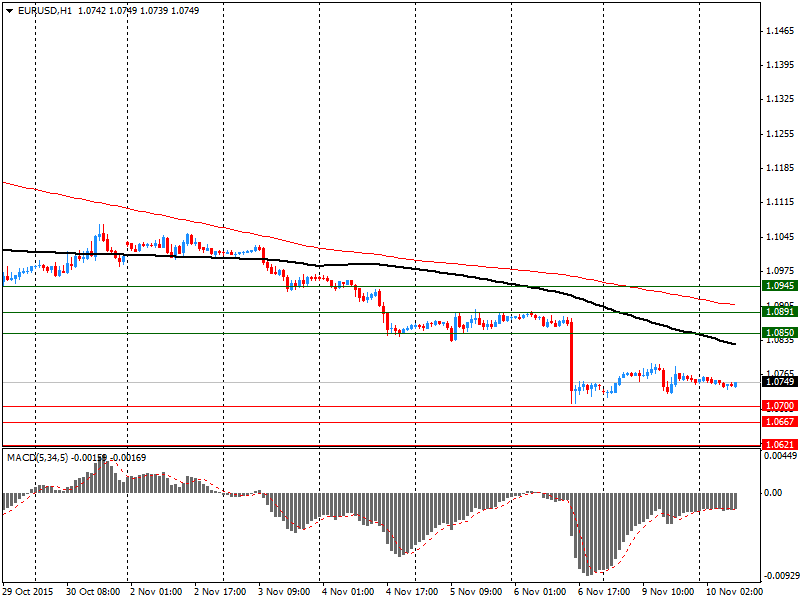800x600 pixels.
Task: Click the 29 Oct 2015 time label
Action: [x=28, y=592]
